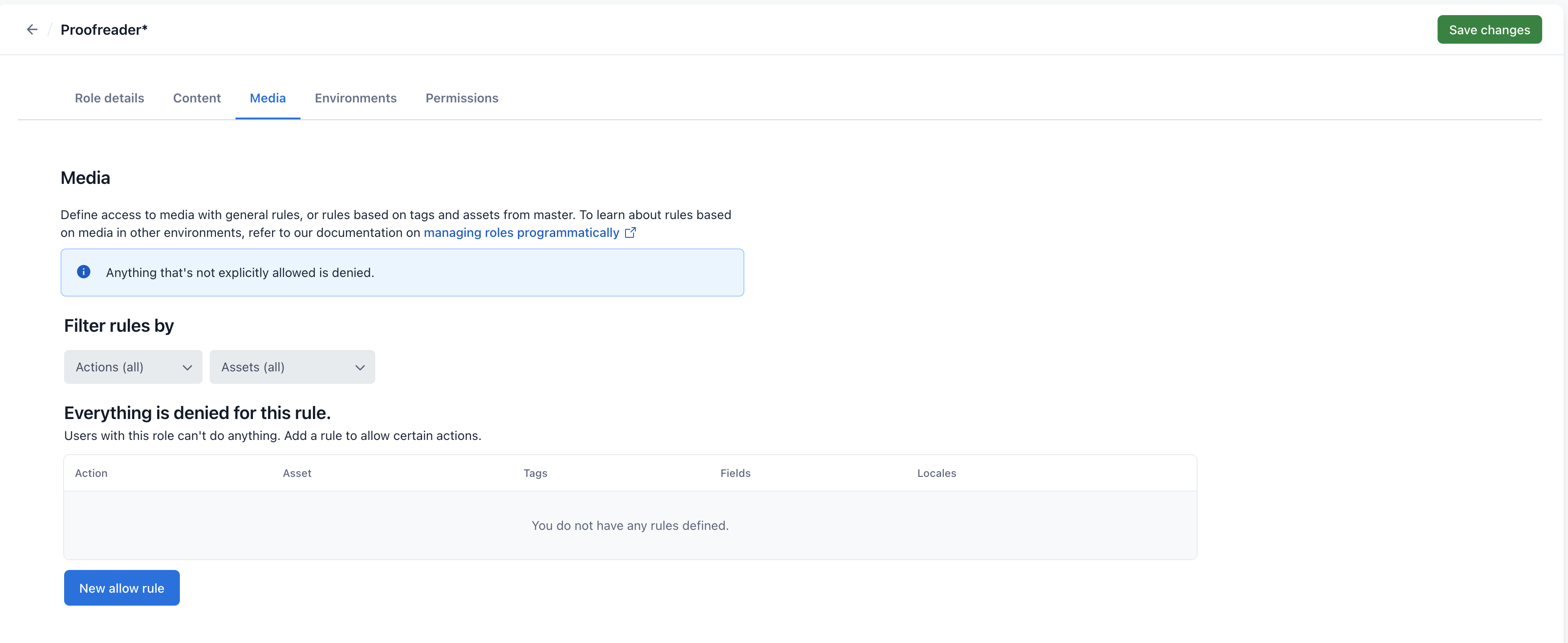Switch to the Role details tab
Viewport: 1568px width, 643px height.
click(x=110, y=98)
